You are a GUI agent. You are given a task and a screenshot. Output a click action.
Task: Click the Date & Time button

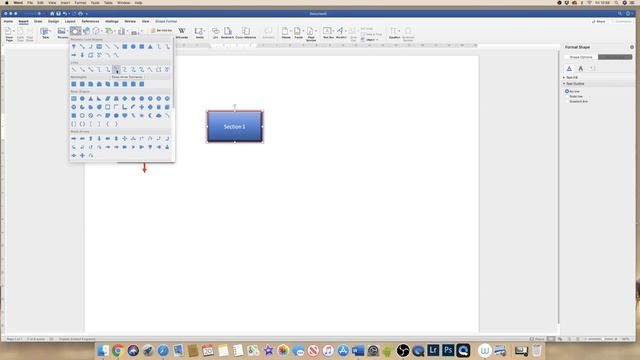(x=371, y=34)
